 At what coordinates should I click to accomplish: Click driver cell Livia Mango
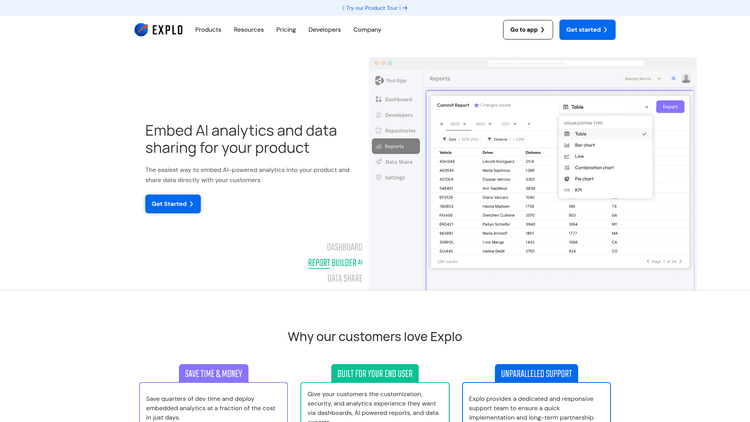point(493,242)
